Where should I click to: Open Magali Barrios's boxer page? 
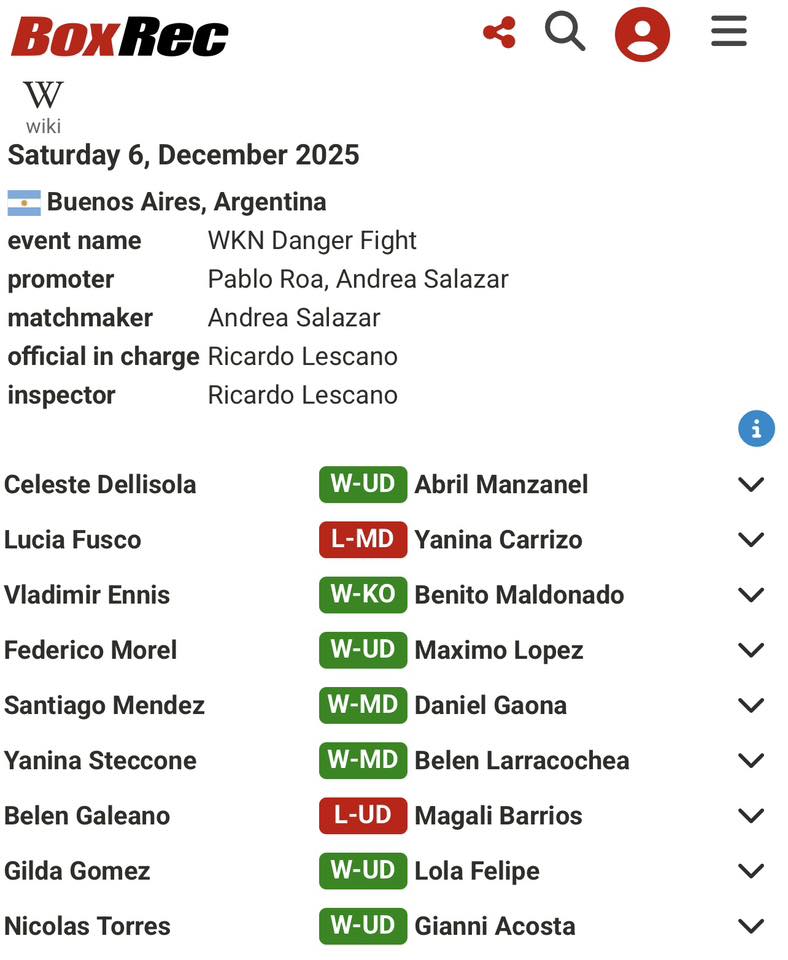coord(498,816)
